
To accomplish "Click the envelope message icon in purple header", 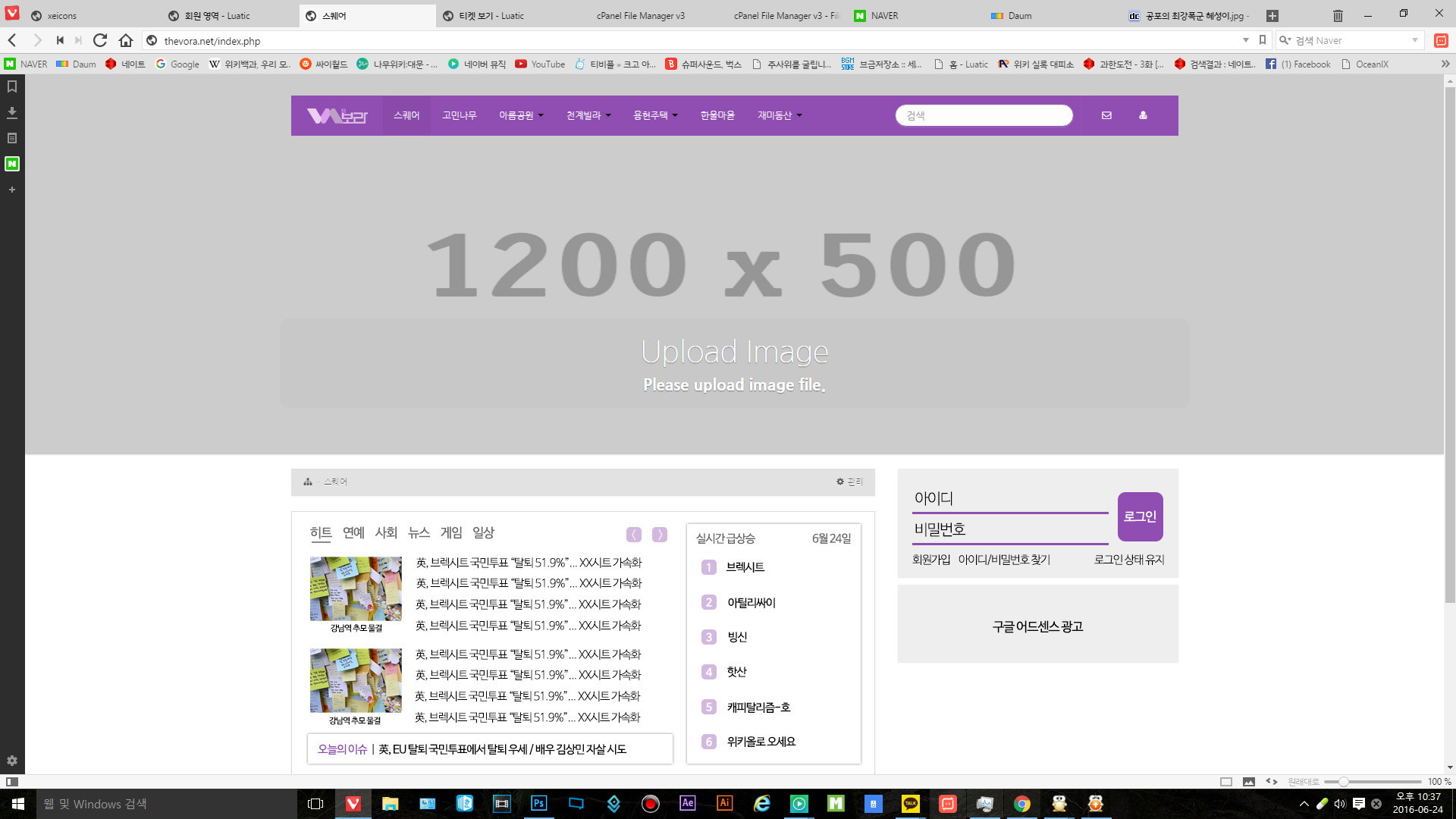I will [x=1106, y=115].
